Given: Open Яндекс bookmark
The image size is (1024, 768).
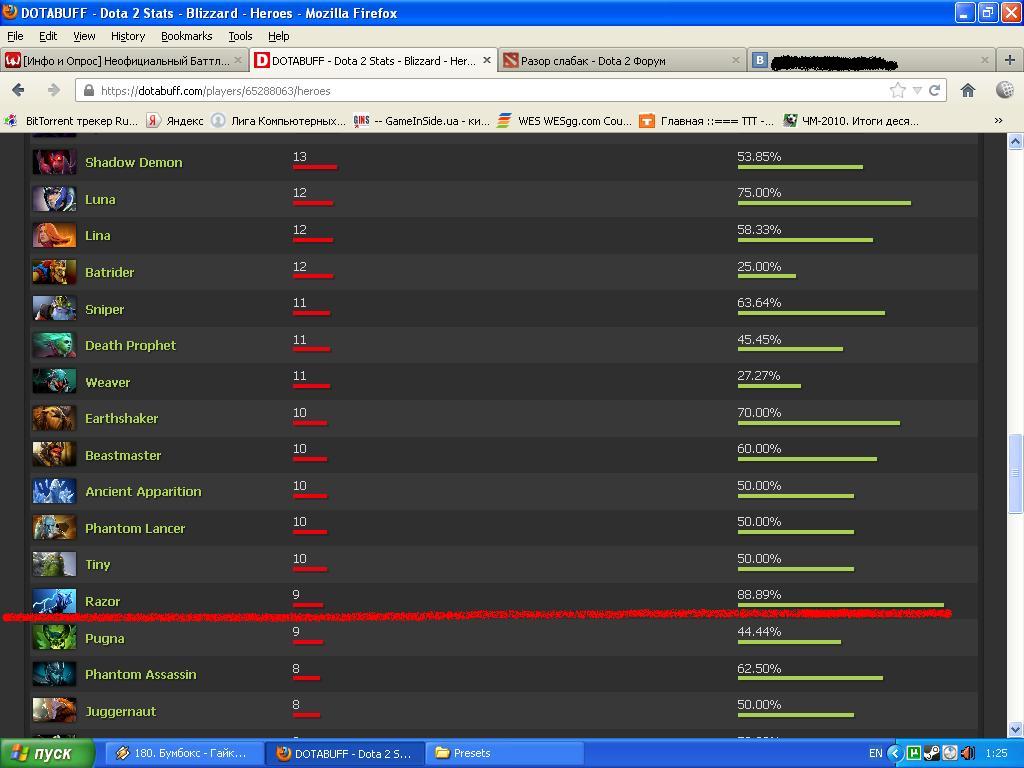Looking at the screenshot, I should [x=176, y=121].
